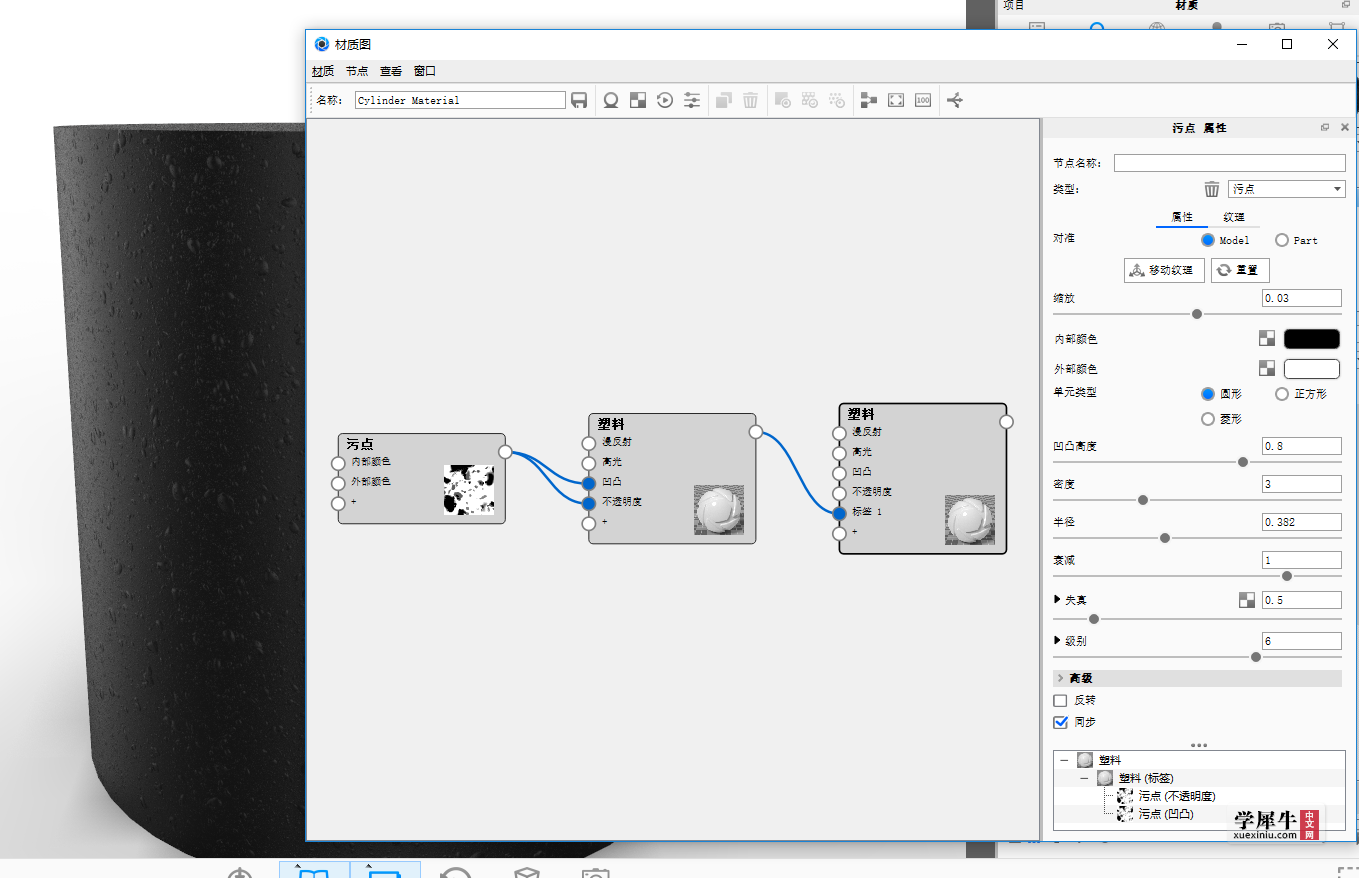Click trash icon beside type dropdown
The height and width of the screenshot is (878, 1359).
click(x=1212, y=189)
